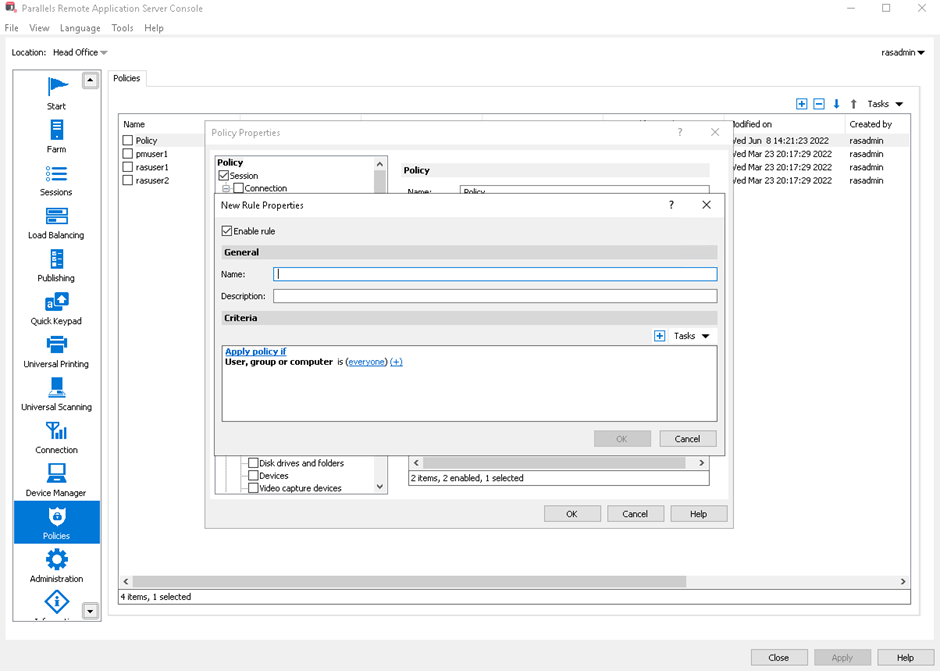
Task: Click the Help button in main console
Action: click(x=905, y=657)
